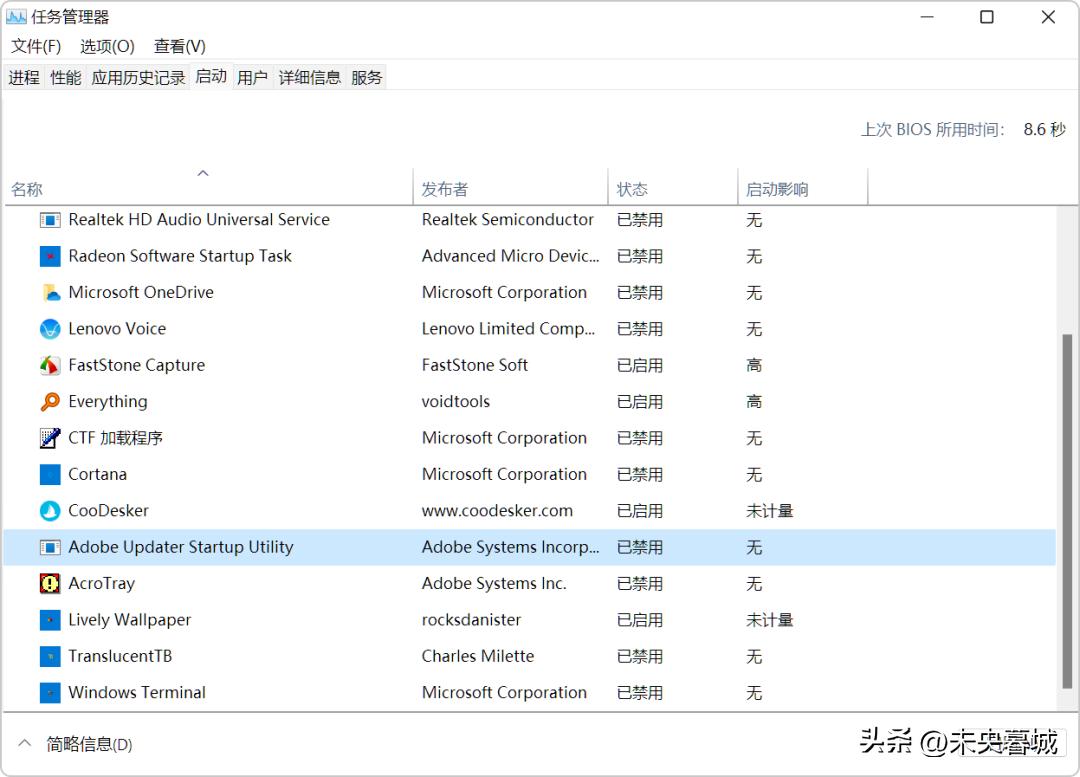
Task: Click the Windows Terminal icon
Action: (x=50, y=692)
